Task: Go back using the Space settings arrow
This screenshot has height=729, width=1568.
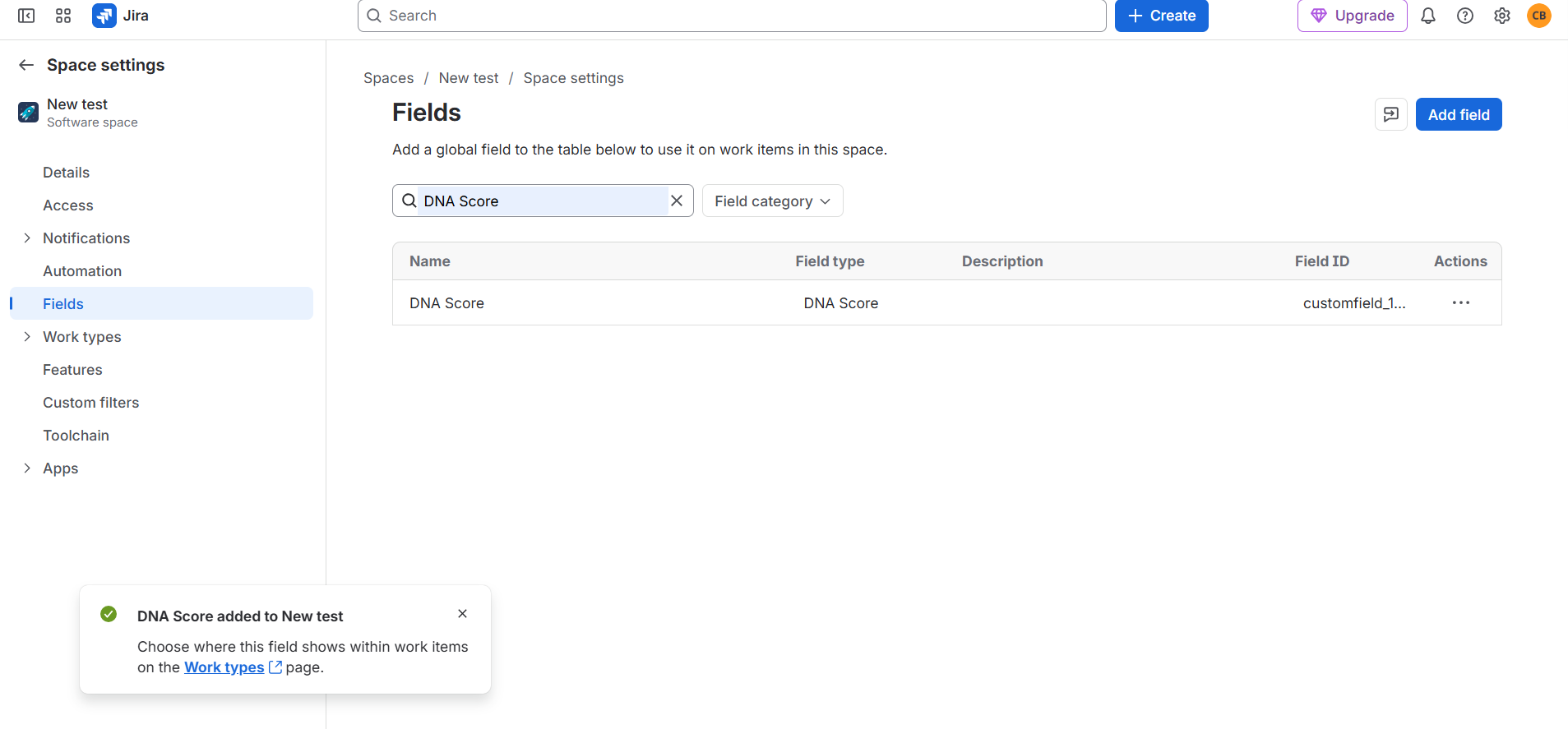Action: (26, 65)
